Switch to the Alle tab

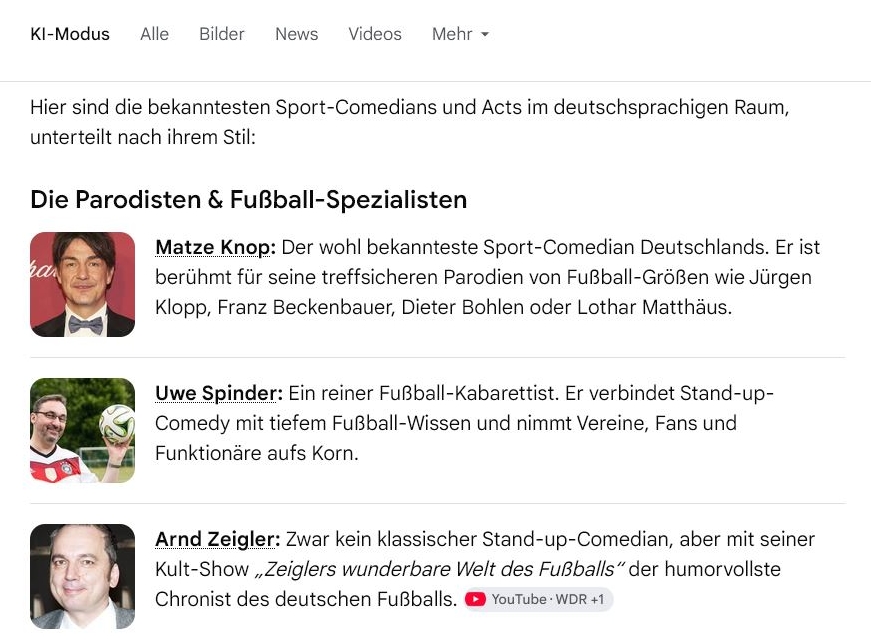[154, 34]
